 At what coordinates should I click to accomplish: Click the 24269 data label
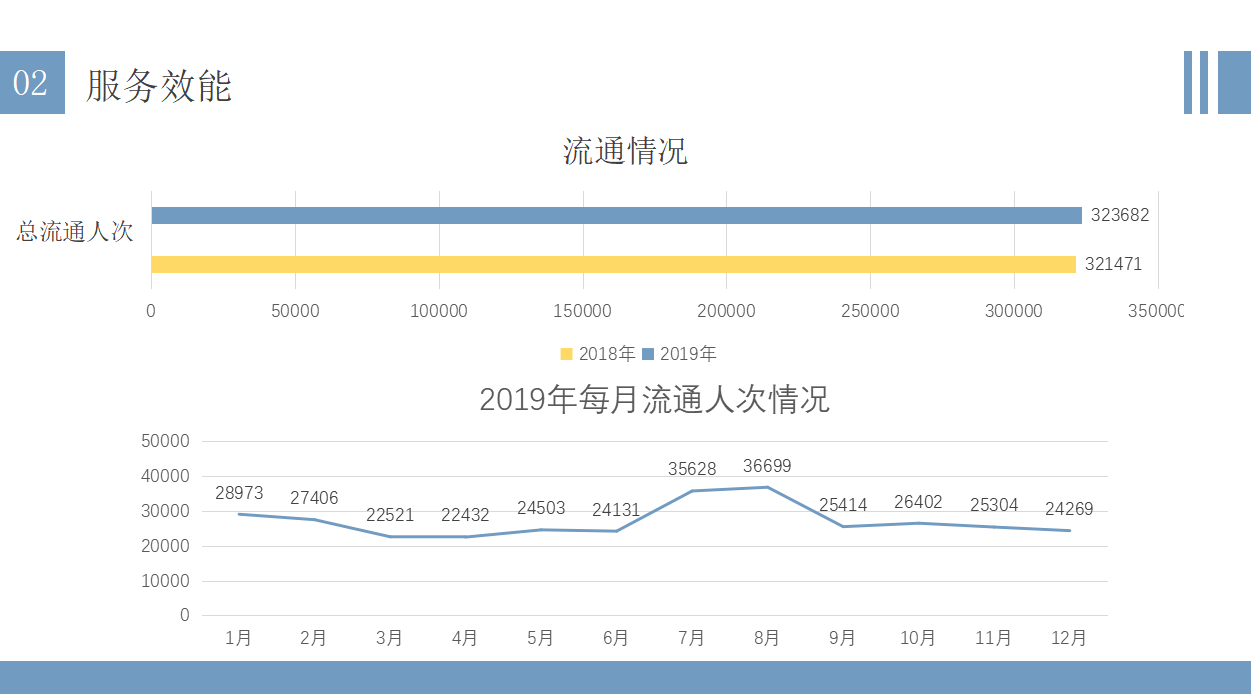click(x=1069, y=509)
